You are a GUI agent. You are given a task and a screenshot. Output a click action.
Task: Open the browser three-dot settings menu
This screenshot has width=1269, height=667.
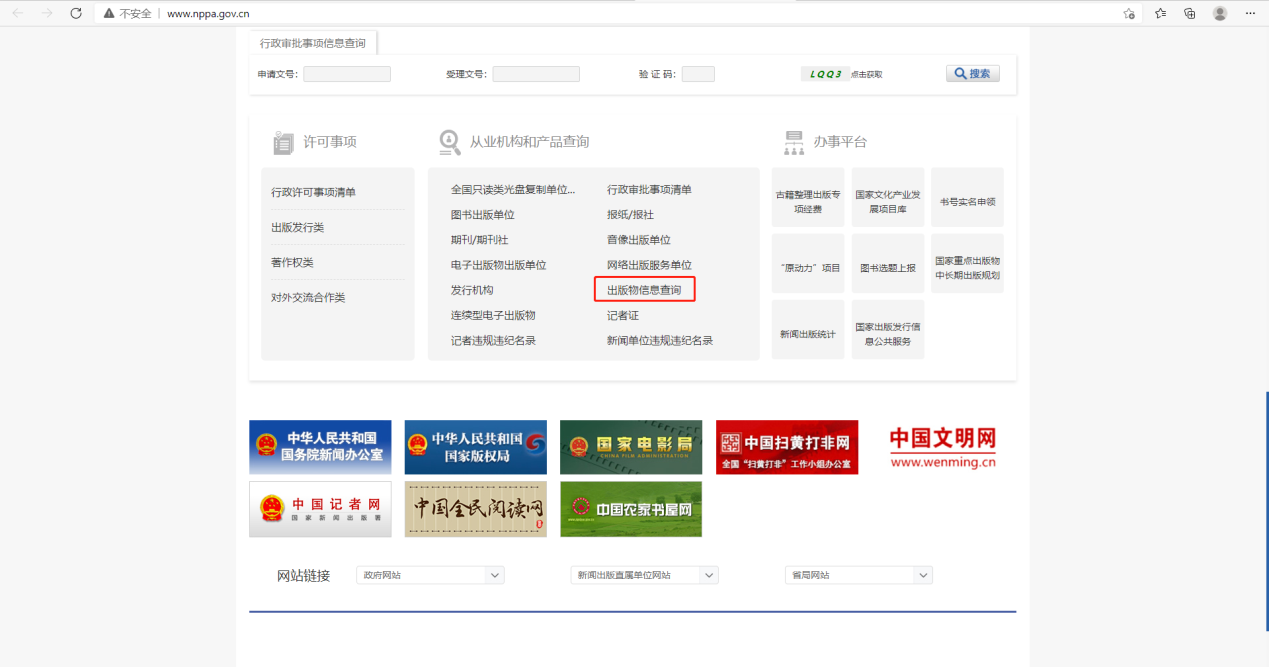[1249, 14]
